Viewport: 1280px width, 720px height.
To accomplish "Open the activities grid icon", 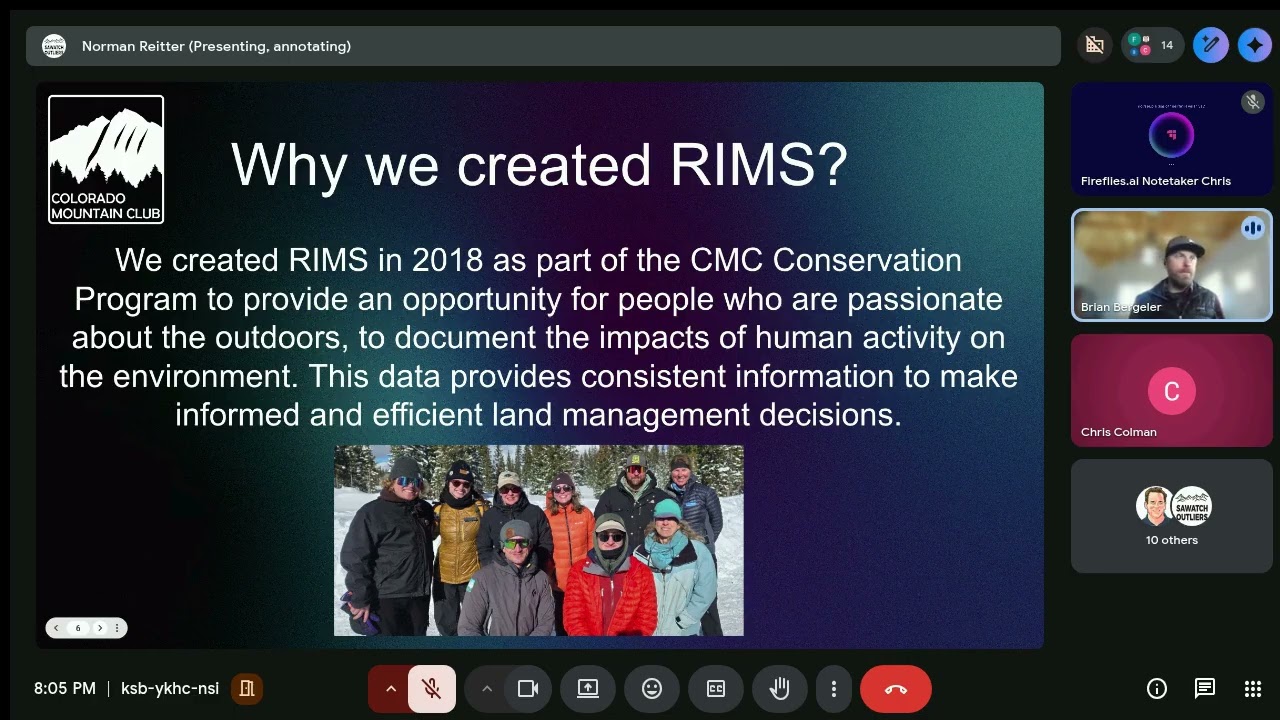I will (x=1253, y=688).
